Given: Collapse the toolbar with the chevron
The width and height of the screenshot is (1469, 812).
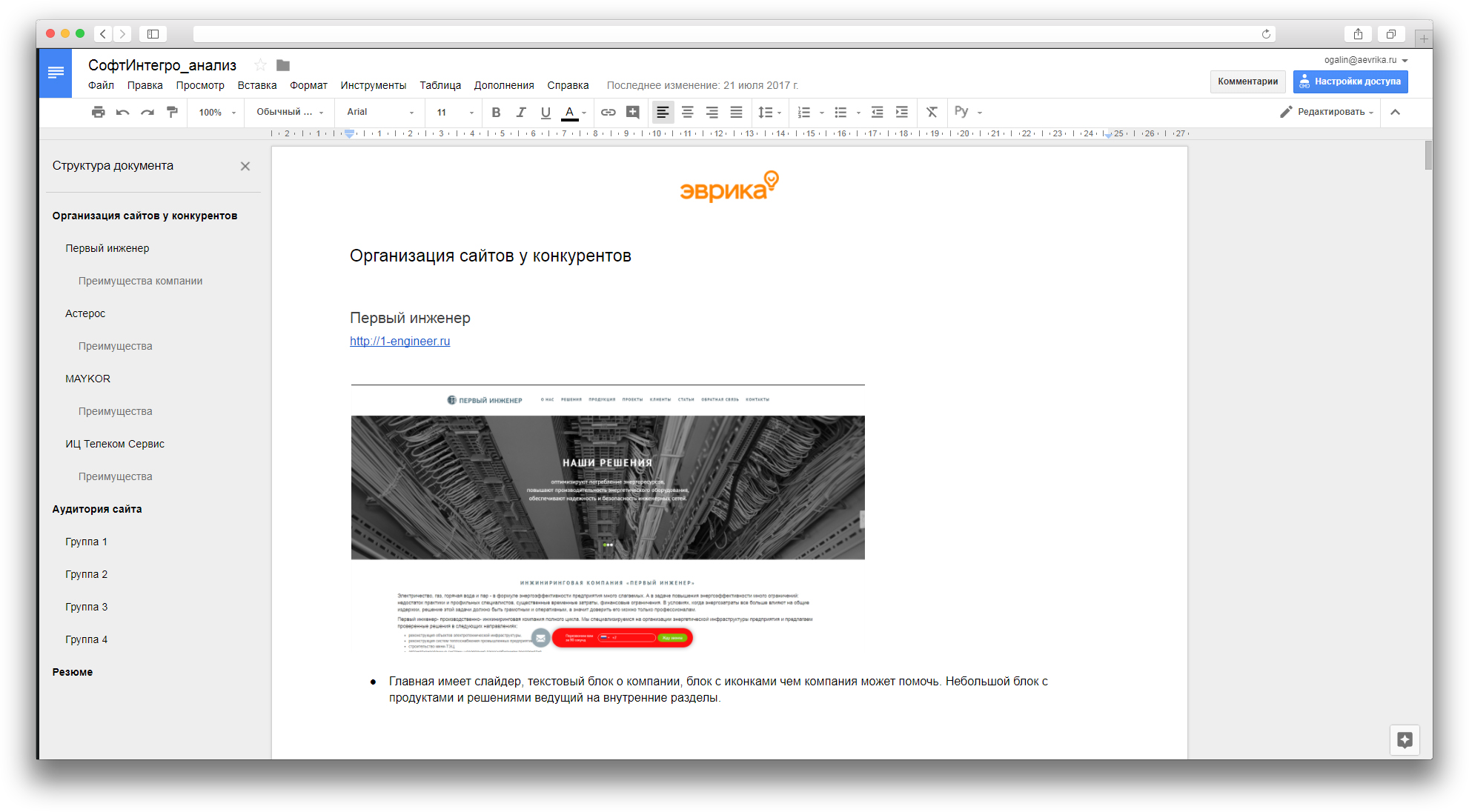Looking at the screenshot, I should pyautogui.click(x=1395, y=112).
